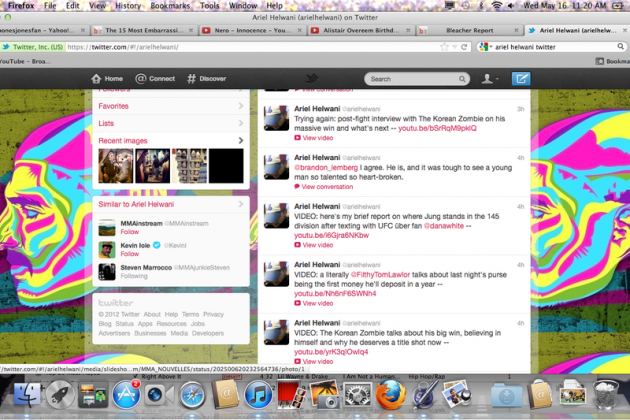Switch to The 15 Most Embarrassi... tab

click(143, 30)
